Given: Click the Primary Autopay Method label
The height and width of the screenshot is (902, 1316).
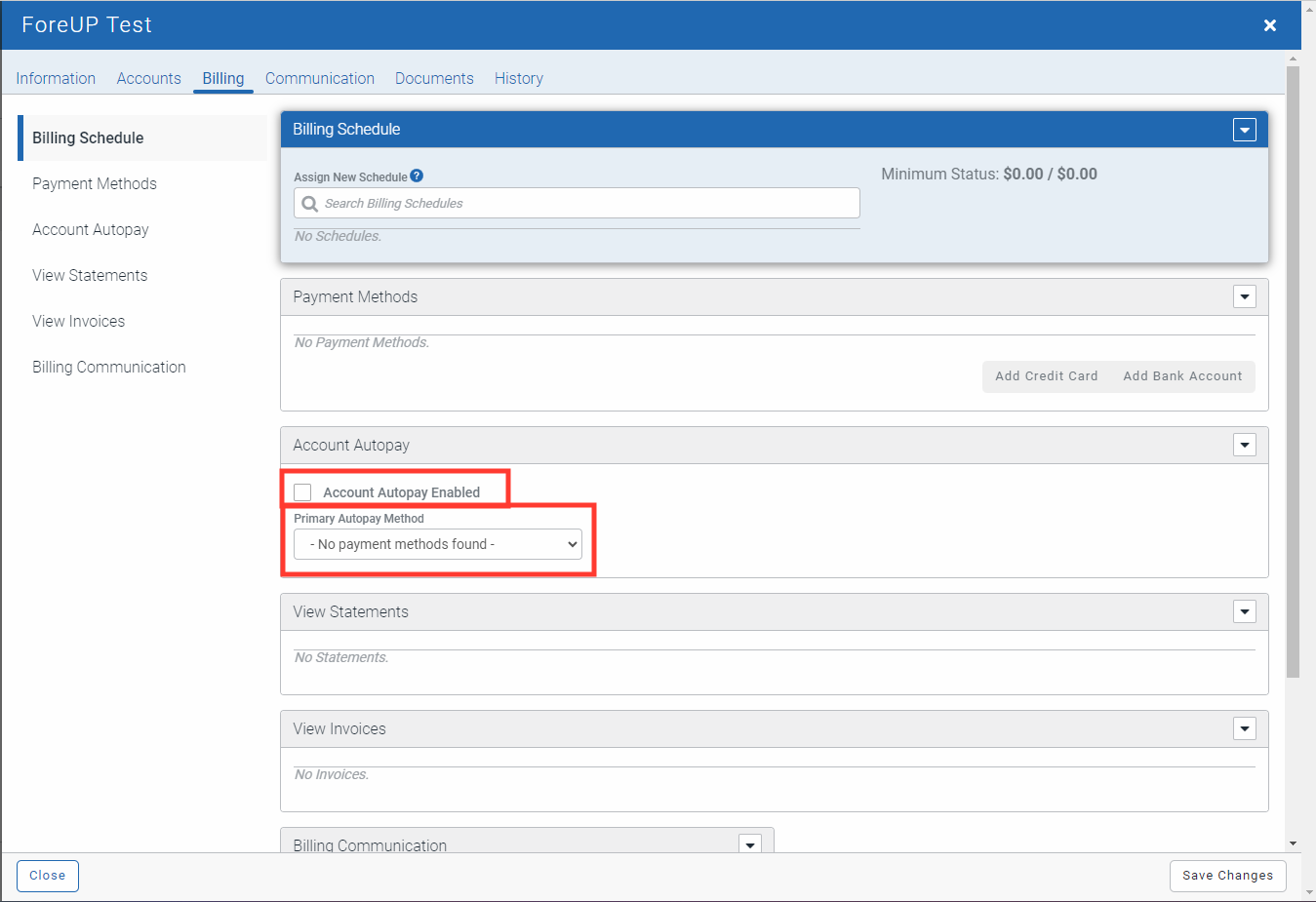Looking at the screenshot, I should click(359, 519).
